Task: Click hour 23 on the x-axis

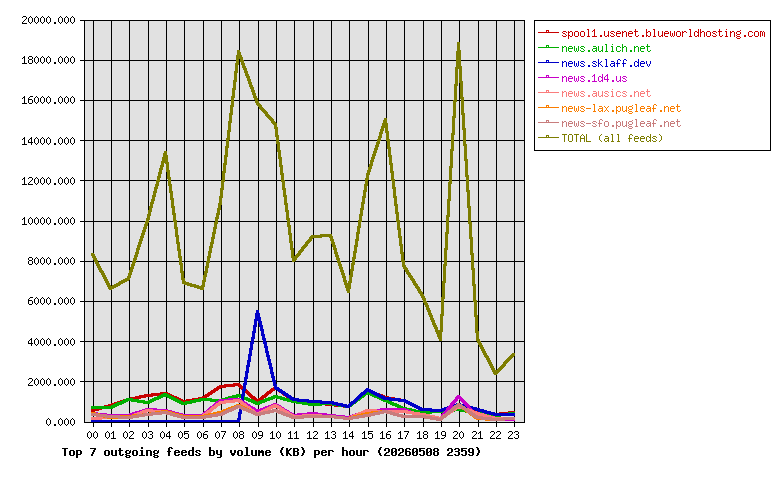Action: coord(513,435)
